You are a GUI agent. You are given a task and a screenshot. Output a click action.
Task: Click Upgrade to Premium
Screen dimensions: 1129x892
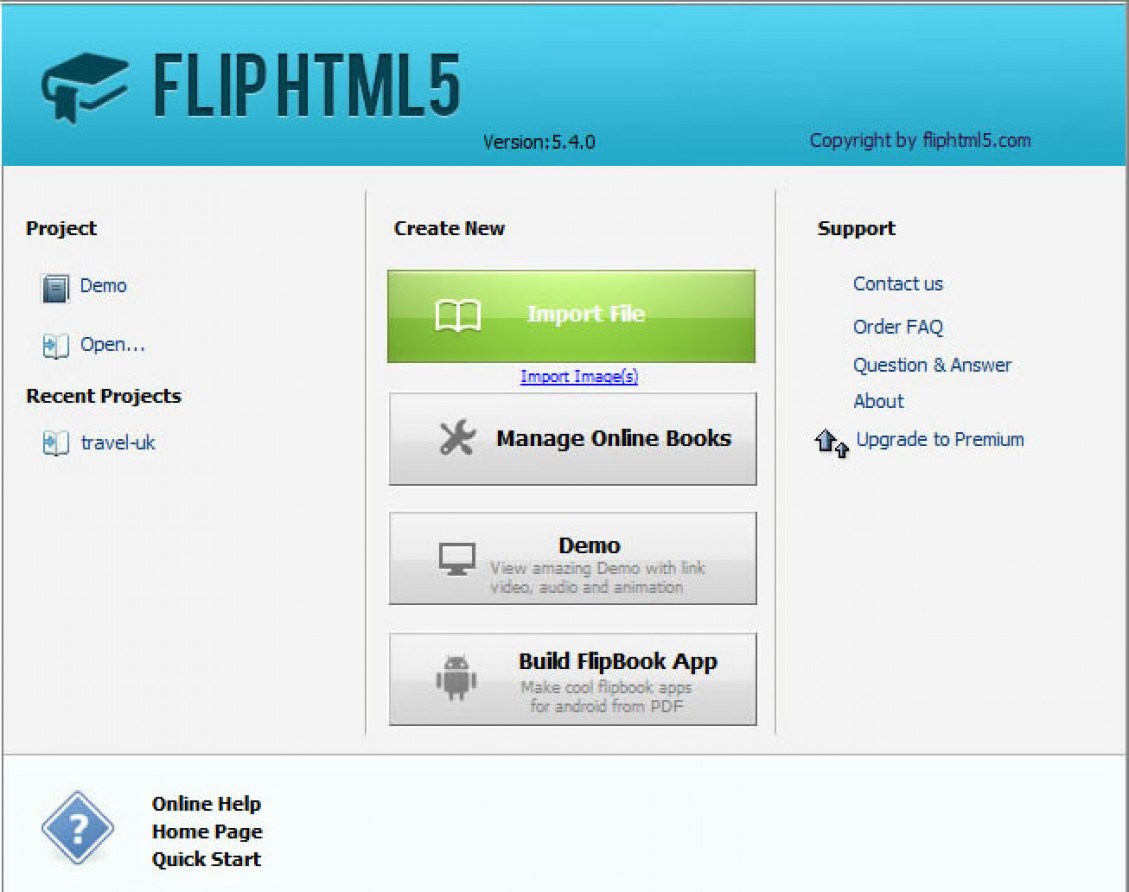[940, 439]
